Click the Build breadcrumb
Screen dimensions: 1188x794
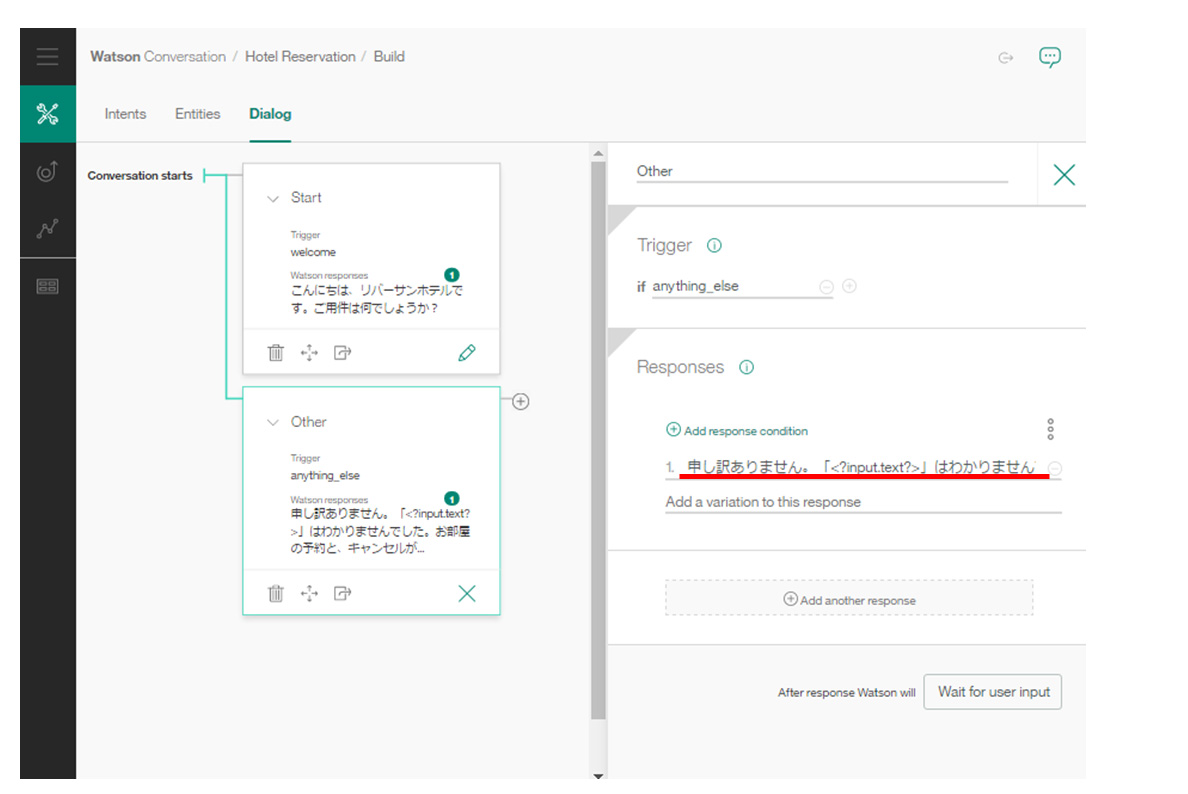pos(389,57)
